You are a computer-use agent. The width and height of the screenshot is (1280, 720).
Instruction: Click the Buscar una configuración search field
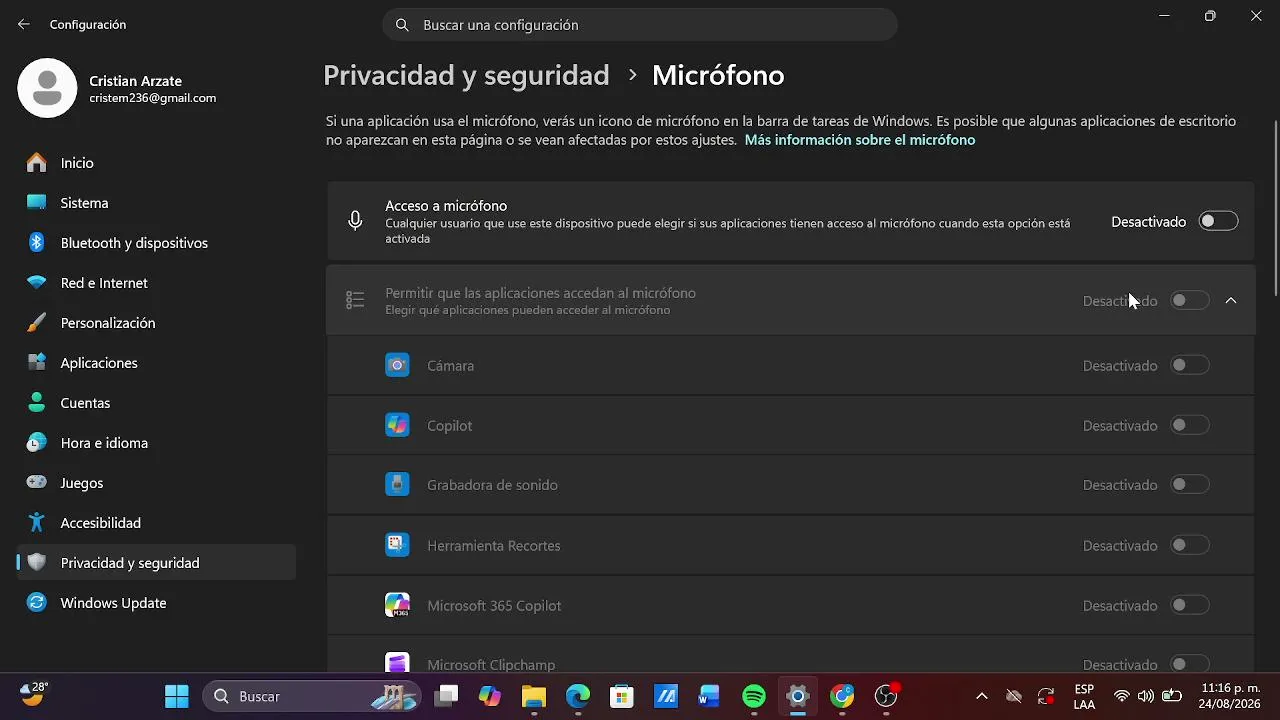[x=640, y=25]
